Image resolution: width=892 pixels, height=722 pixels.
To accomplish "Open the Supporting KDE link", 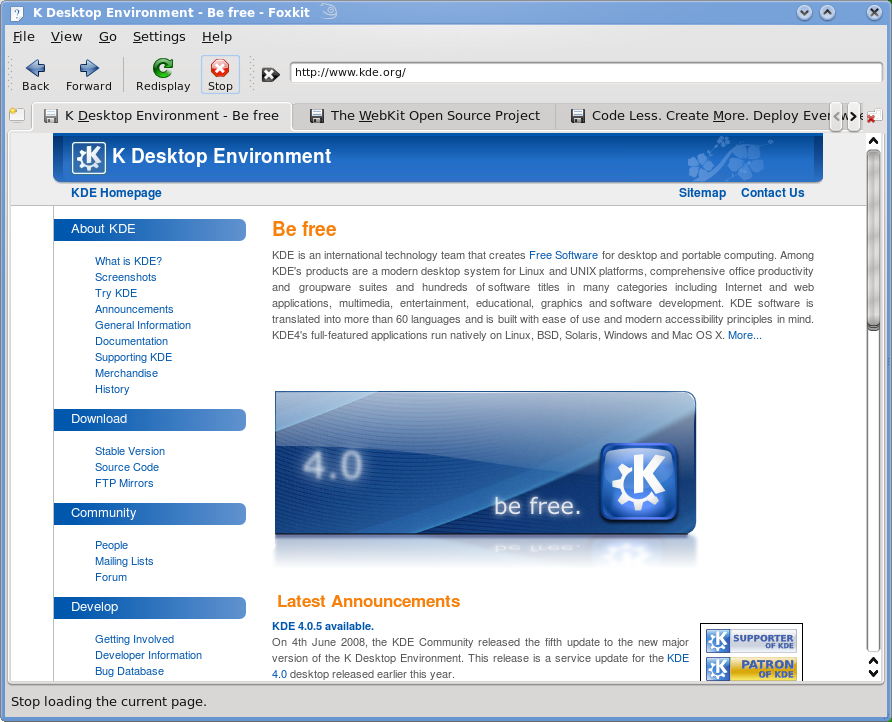I will click(134, 357).
